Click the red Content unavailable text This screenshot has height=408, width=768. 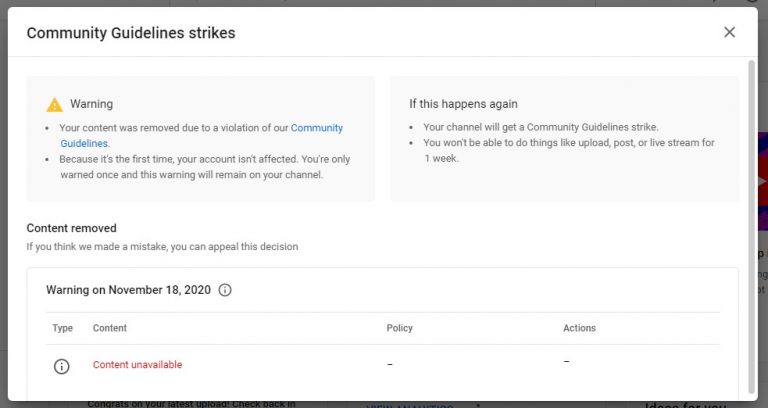pyautogui.click(x=137, y=365)
